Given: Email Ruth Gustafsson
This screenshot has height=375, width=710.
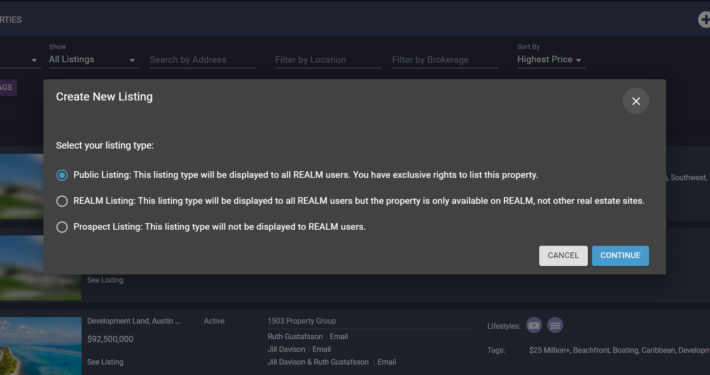Looking at the screenshot, I should (339, 337).
